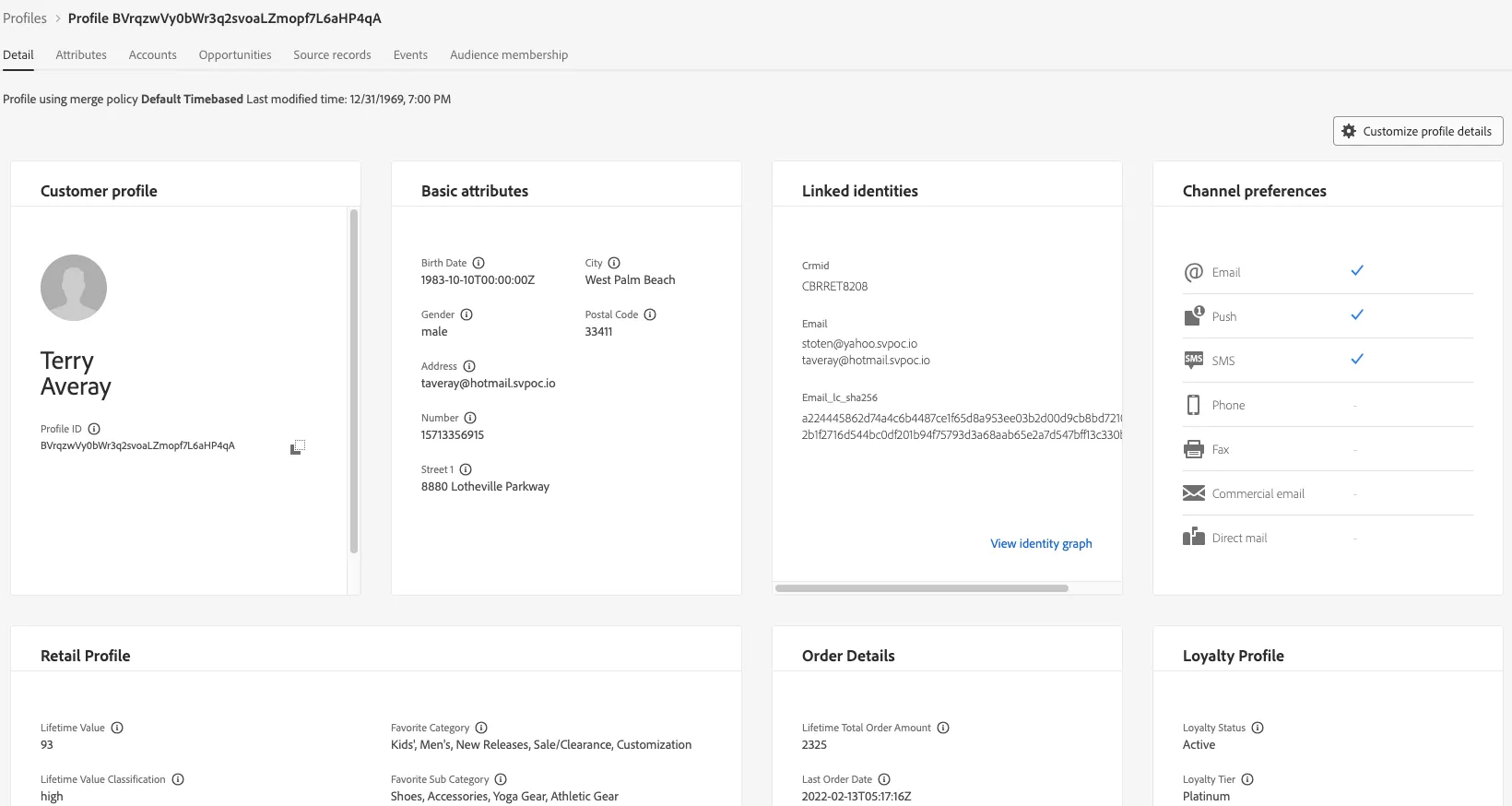Show info tooltip for Gender
Screen dimensions: 1512x806
tap(467, 314)
